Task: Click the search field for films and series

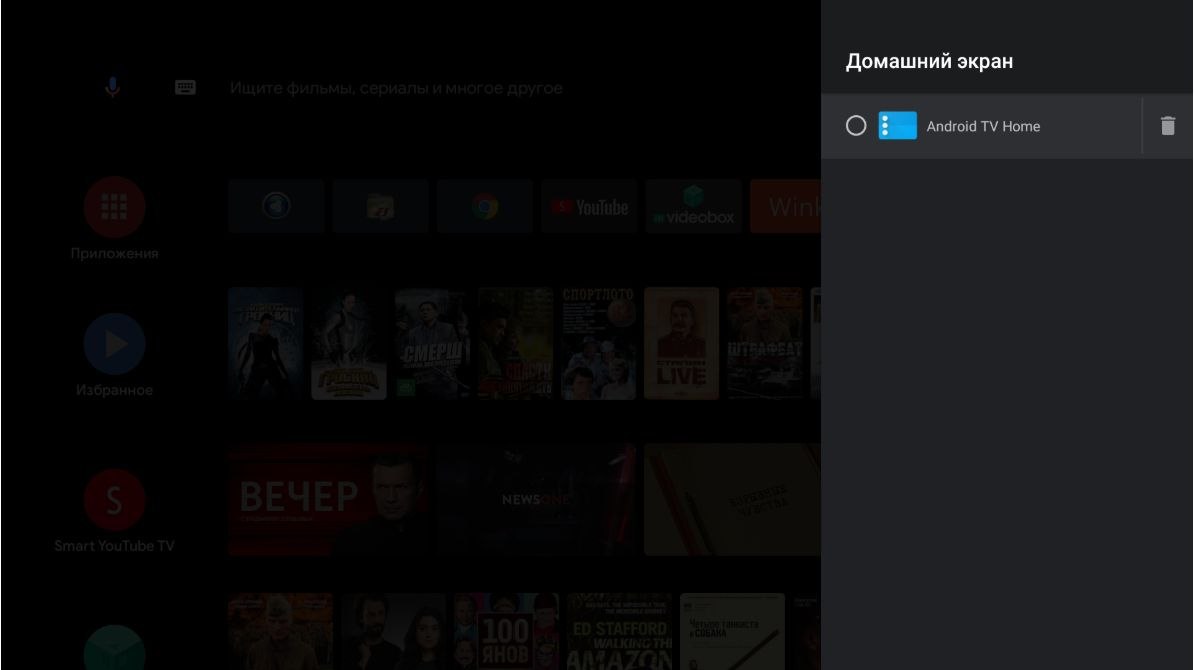Action: (x=396, y=88)
